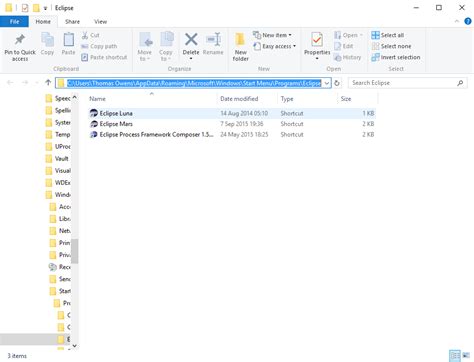
Task: Click the search magnifier icon
Action: [x=460, y=83]
